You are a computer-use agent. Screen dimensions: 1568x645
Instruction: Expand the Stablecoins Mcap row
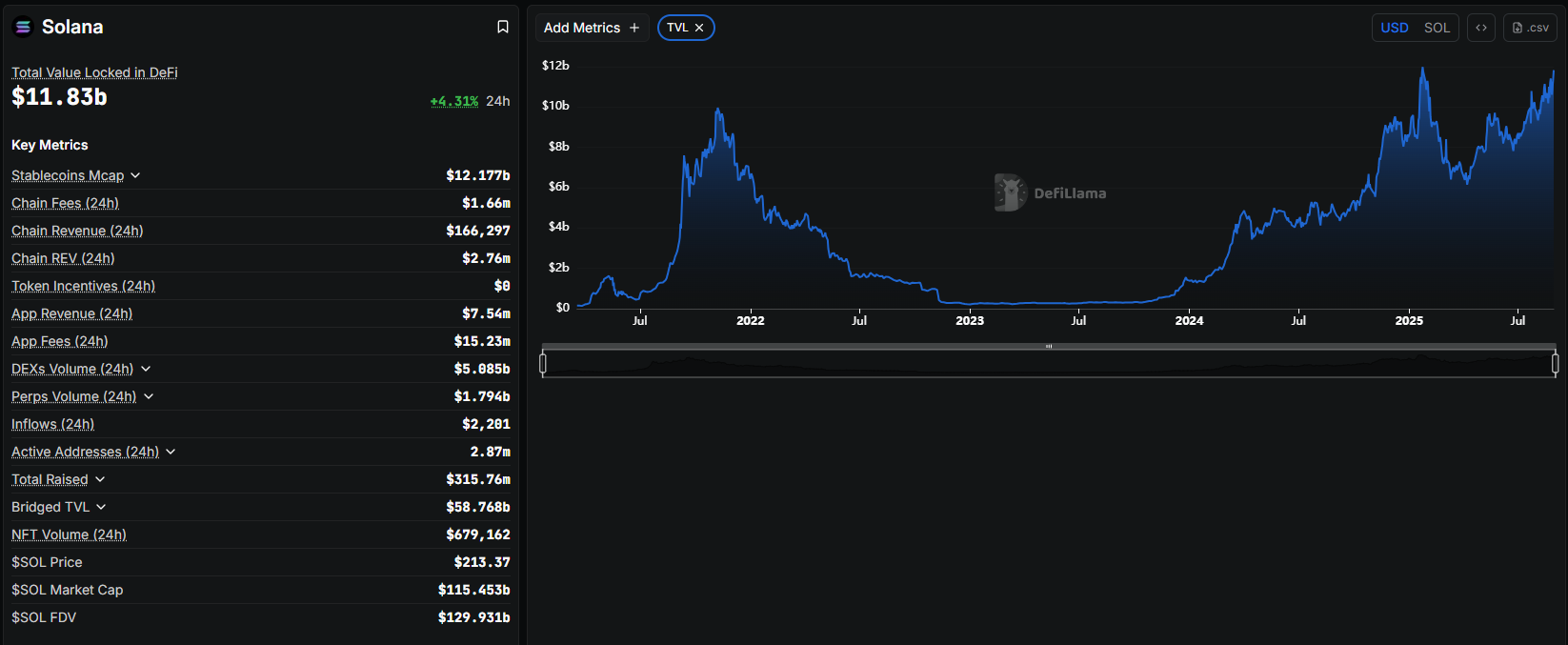pyautogui.click(x=135, y=175)
